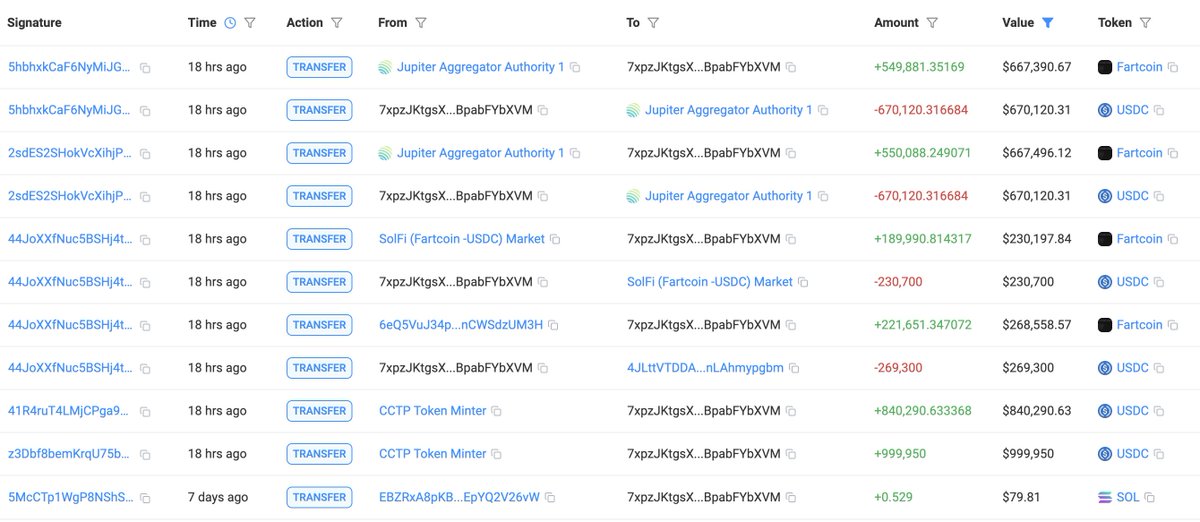Open the To column filter
This screenshot has height=522, width=1200.
click(x=653, y=23)
